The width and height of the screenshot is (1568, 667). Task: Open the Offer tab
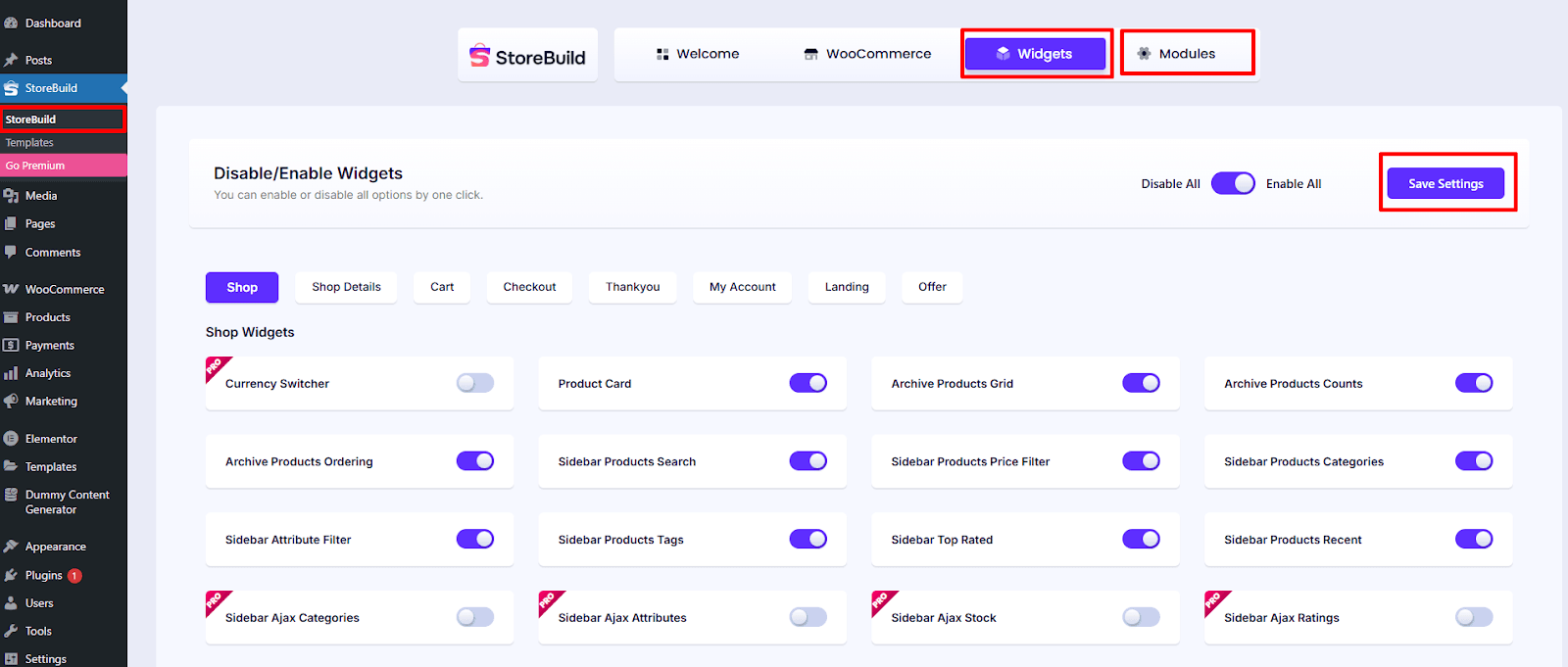pyautogui.click(x=932, y=287)
